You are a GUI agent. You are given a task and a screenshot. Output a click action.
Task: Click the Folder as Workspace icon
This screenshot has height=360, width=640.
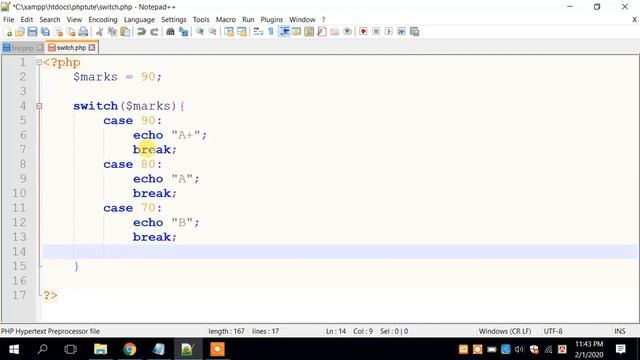pyautogui.click(x=334, y=32)
